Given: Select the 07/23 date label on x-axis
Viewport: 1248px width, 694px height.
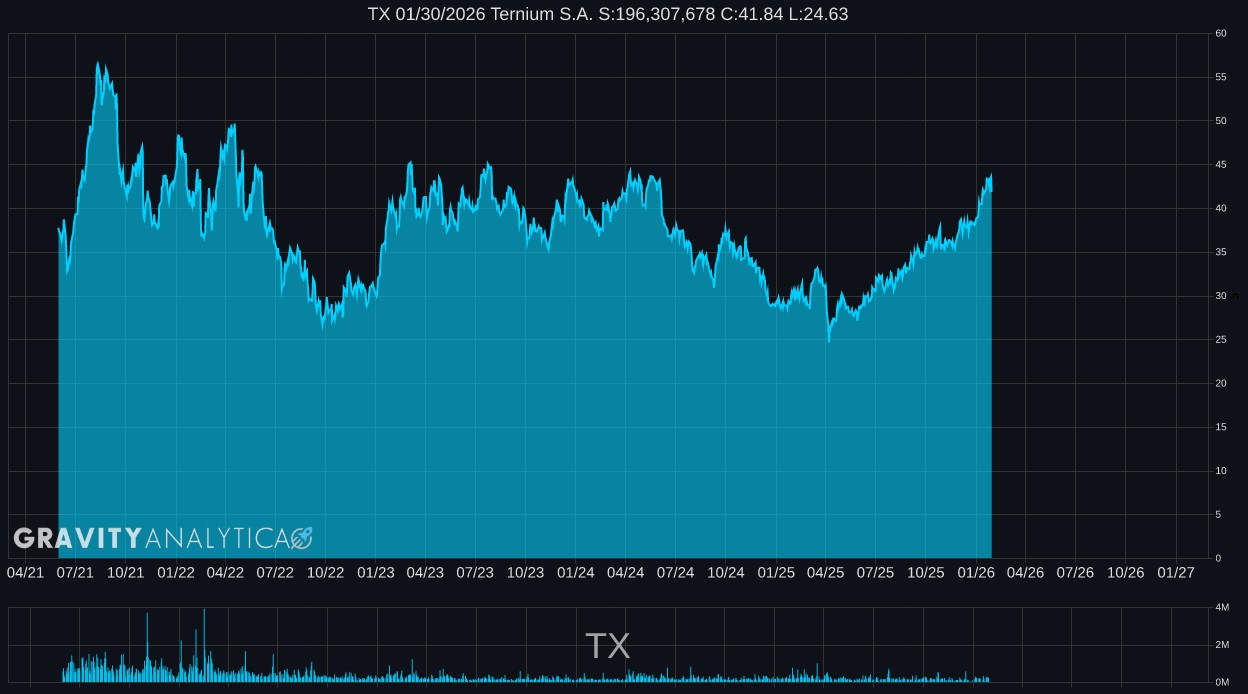Looking at the screenshot, I should [475, 573].
